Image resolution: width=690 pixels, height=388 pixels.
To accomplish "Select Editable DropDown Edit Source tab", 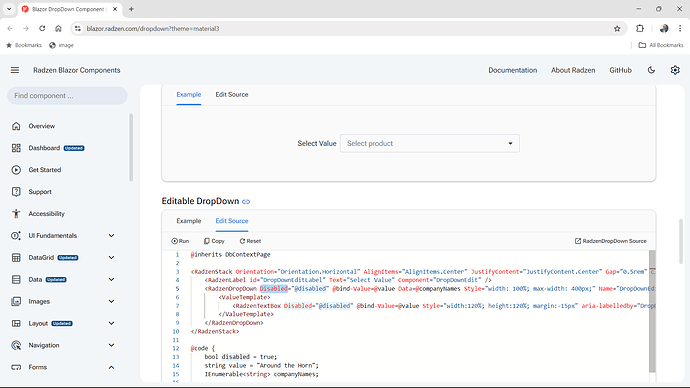I will click(232, 221).
